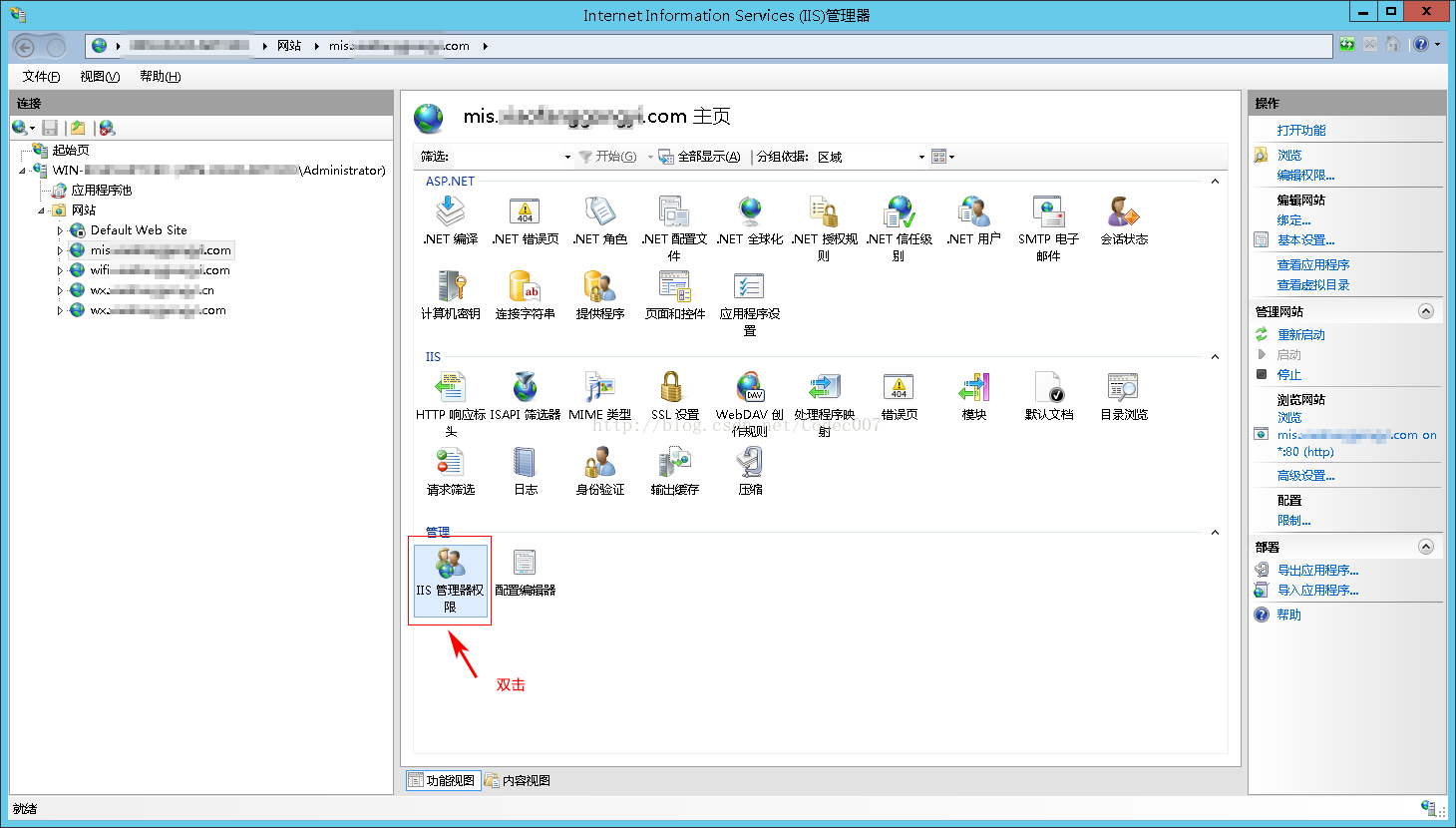Click the 重新启动 link
1456x828 pixels.
[1300, 335]
